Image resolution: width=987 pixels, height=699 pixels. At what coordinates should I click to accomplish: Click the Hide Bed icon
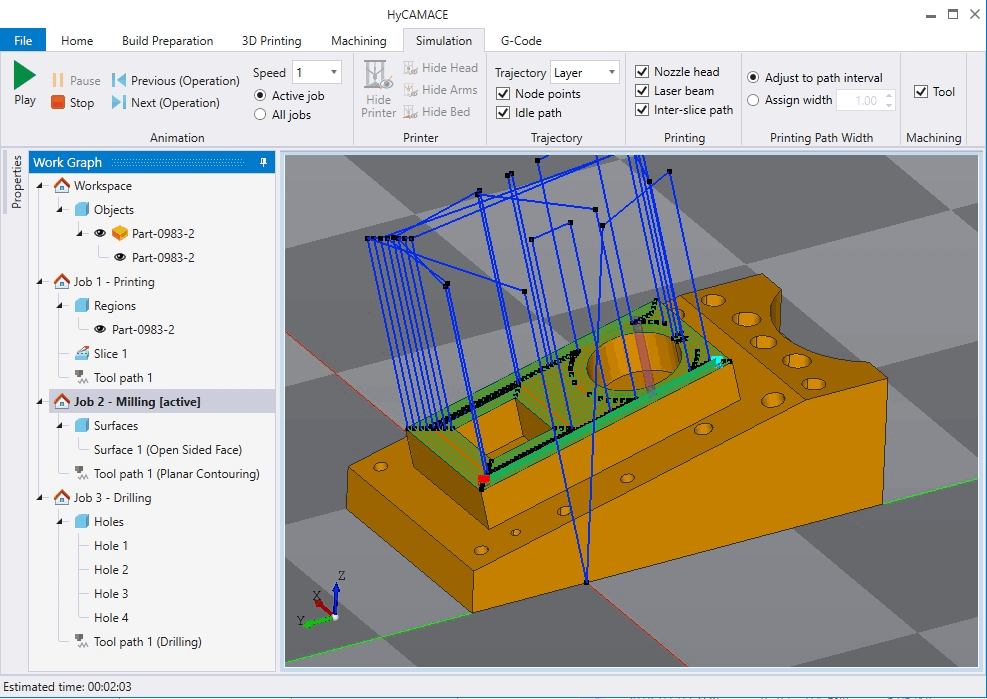click(x=410, y=112)
